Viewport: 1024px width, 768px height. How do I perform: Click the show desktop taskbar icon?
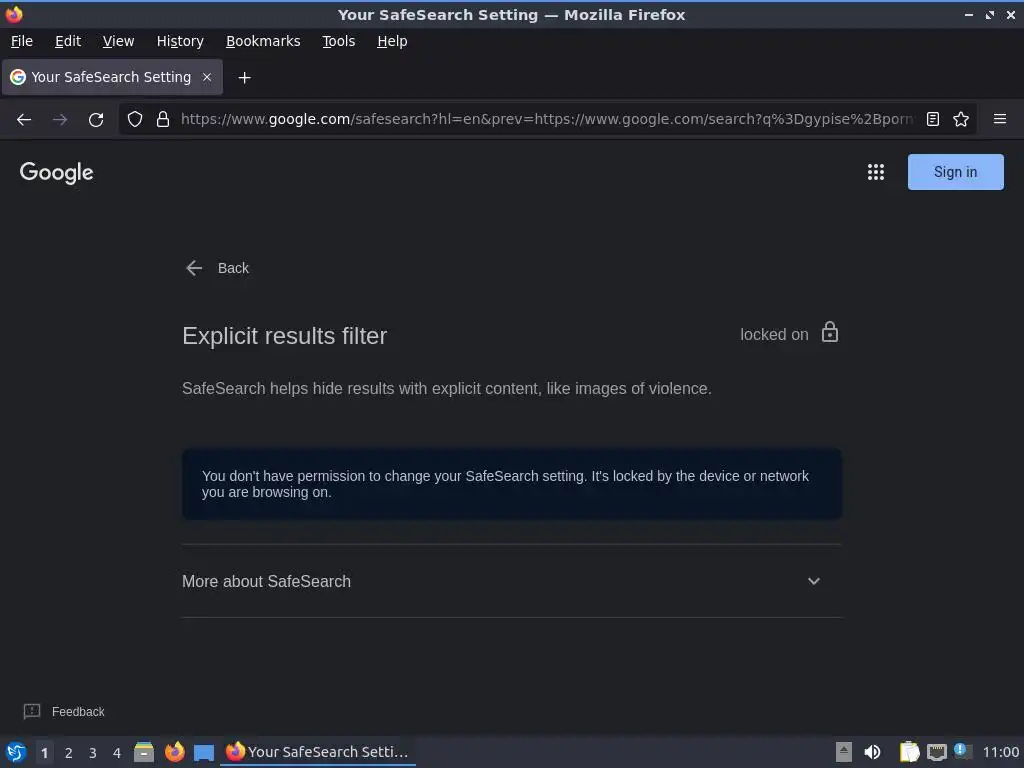[x=204, y=752]
